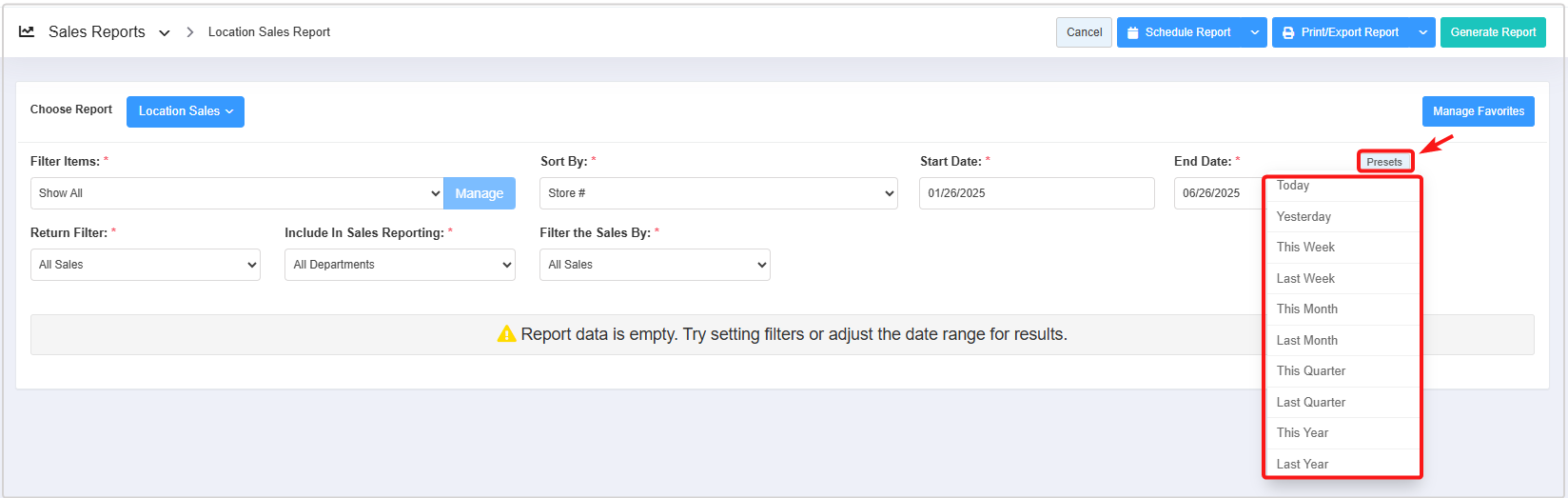The height and width of the screenshot is (498, 1568).
Task: Select Yesterday from the presets list
Action: tap(1303, 217)
